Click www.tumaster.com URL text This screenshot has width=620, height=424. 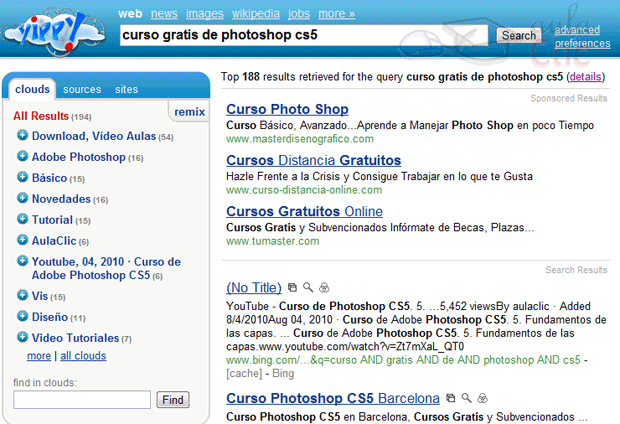click(x=272, y=241)
